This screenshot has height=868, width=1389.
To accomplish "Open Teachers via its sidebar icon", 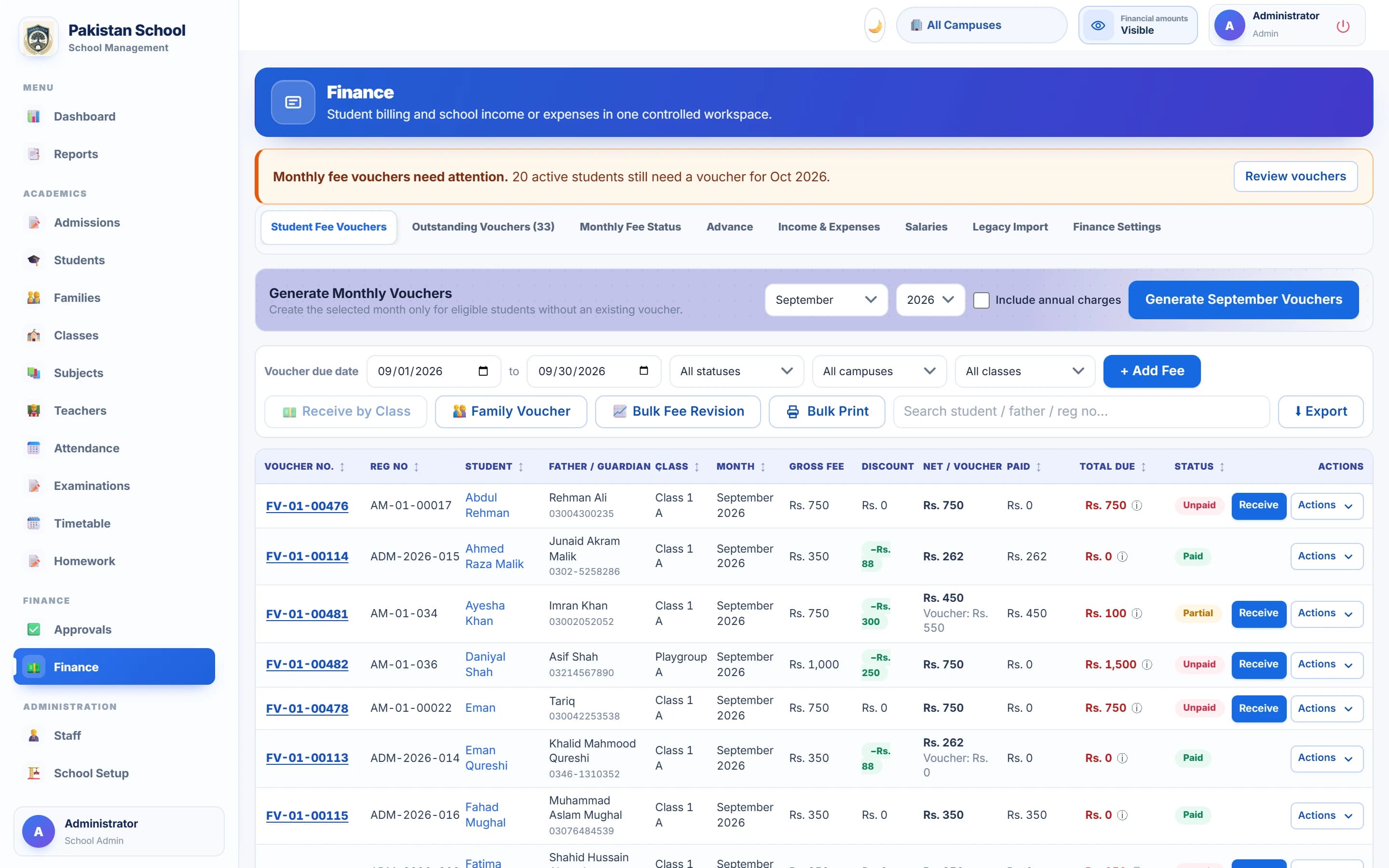I will [x=34, y=410].
